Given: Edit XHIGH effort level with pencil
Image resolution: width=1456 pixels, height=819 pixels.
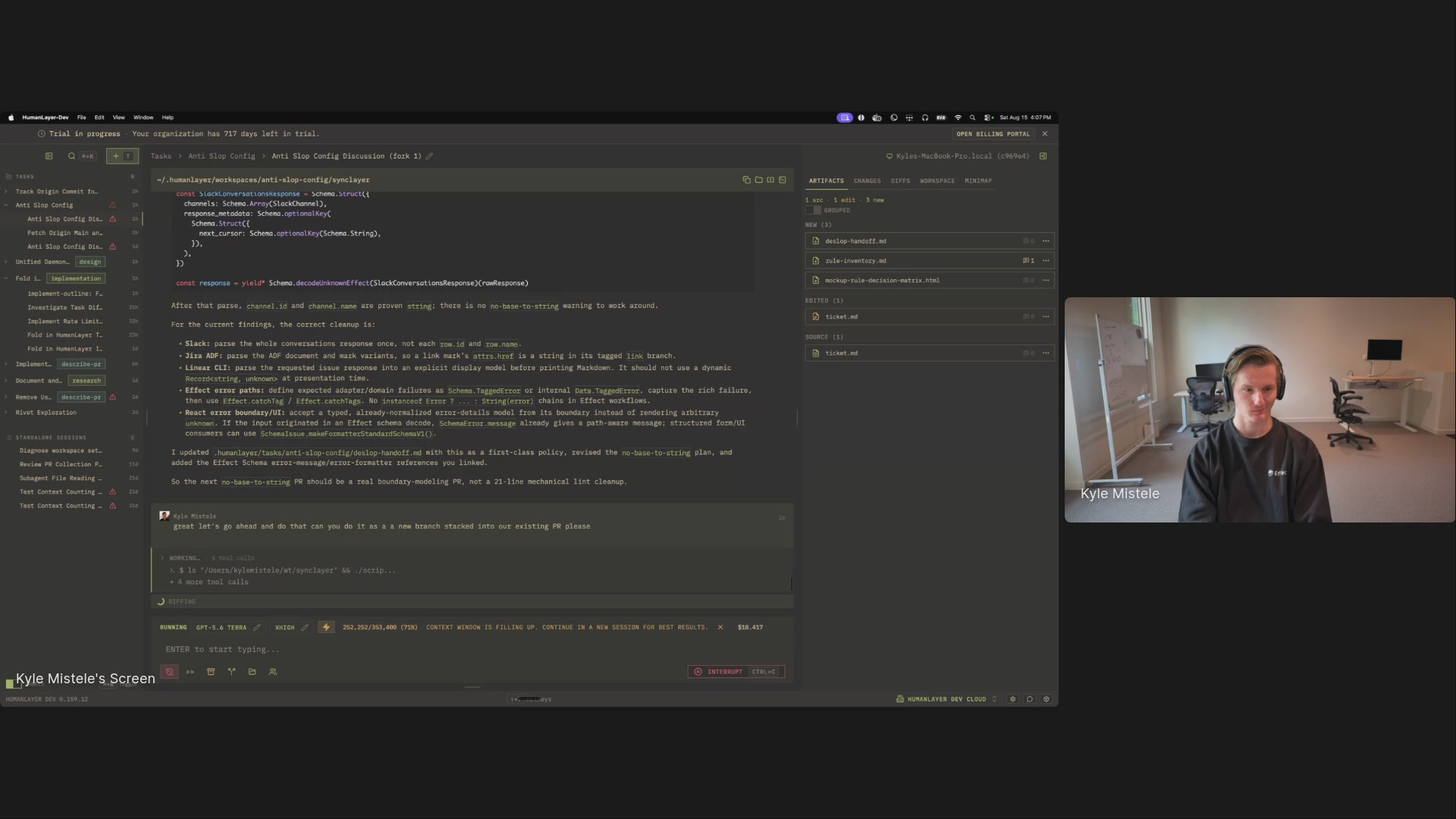Looking at the screenshot, I should [x=305, y=627].
